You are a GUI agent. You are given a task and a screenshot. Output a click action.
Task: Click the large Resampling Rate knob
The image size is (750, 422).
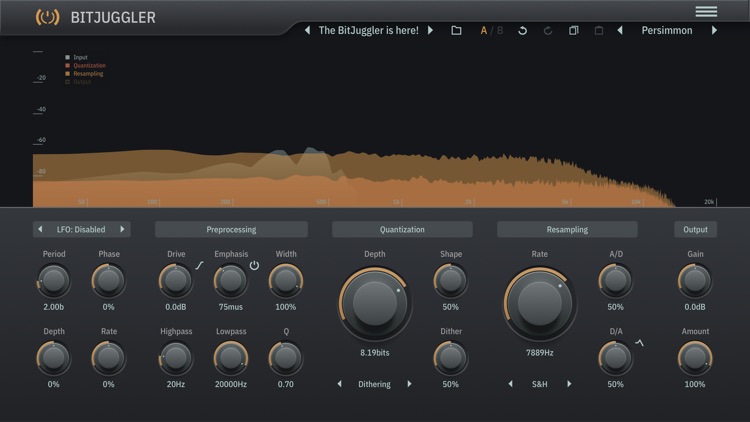tap(540, 304)
